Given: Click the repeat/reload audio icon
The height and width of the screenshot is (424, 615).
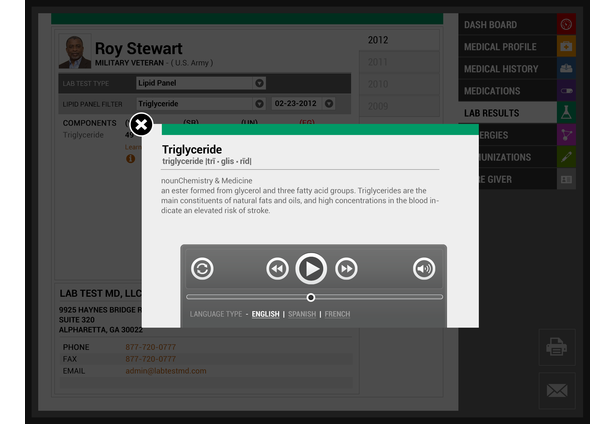Looking at the screenshot, I should pos(202,269).
